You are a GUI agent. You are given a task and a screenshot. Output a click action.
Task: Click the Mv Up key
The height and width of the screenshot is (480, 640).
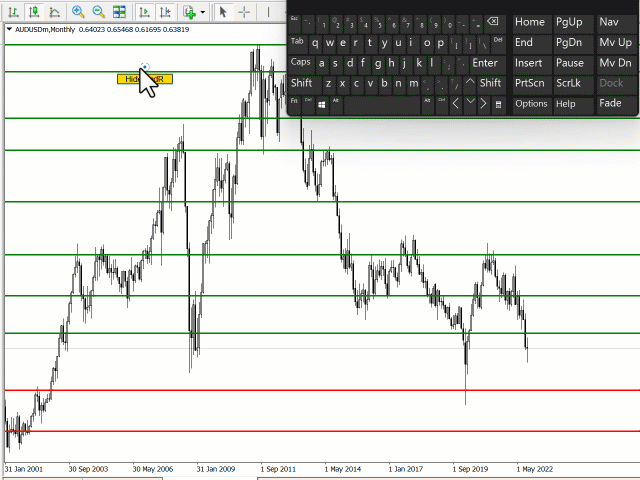(x=616, y=42)
